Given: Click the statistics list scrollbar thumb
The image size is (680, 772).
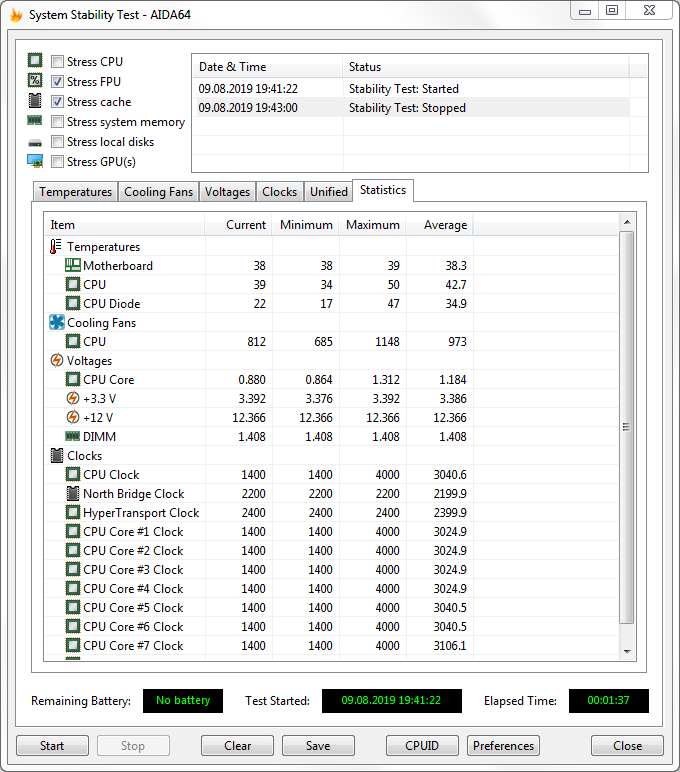Looking at the screenshot, I should tap(626, 427).
